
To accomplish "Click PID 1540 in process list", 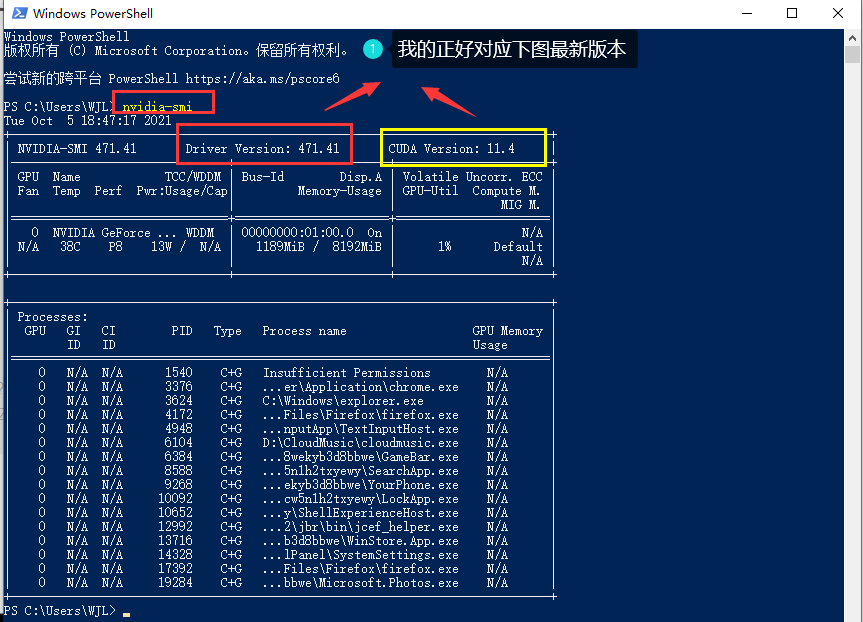I will 179,373.
